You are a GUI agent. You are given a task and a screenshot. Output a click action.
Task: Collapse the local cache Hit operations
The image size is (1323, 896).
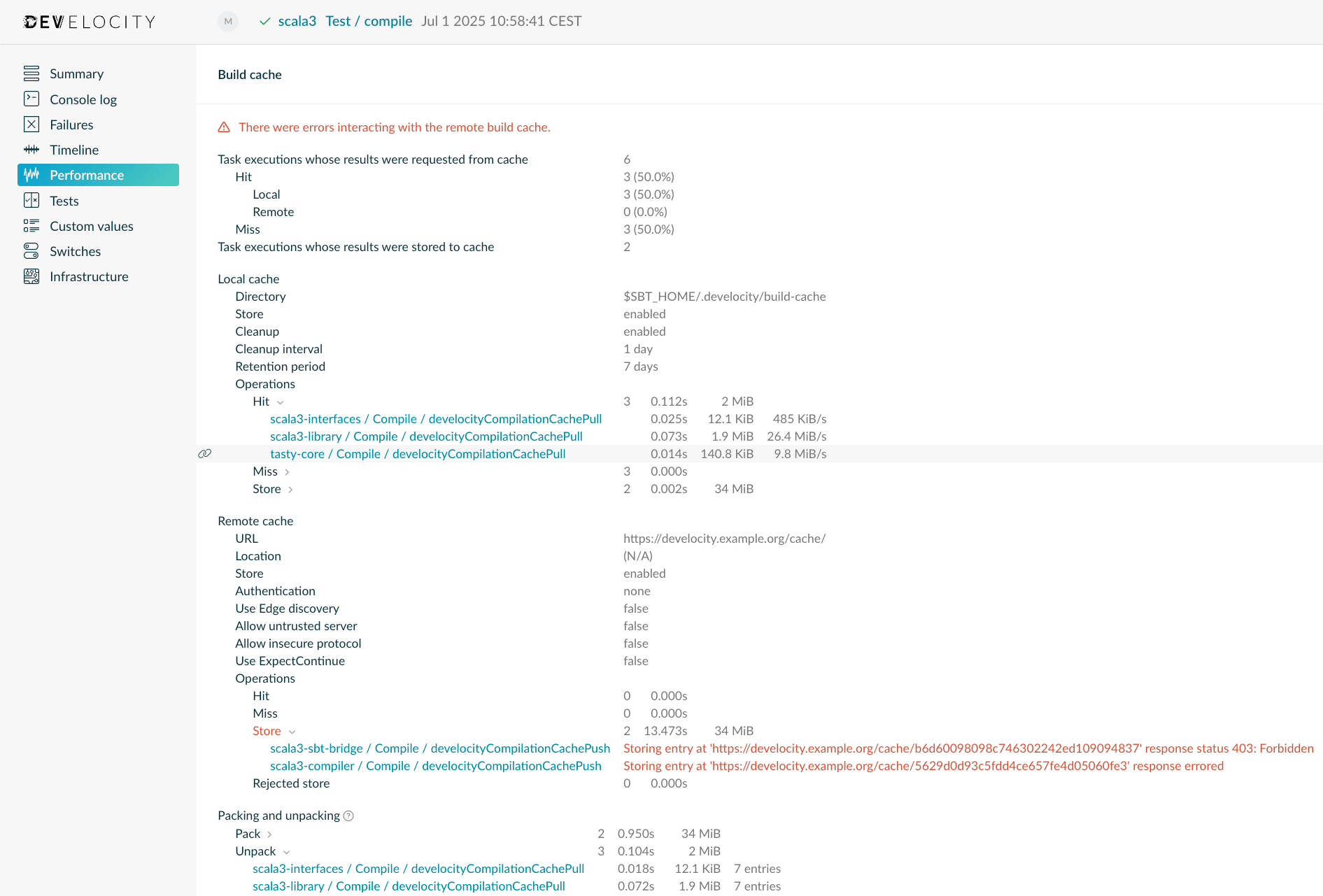[280, 402]
